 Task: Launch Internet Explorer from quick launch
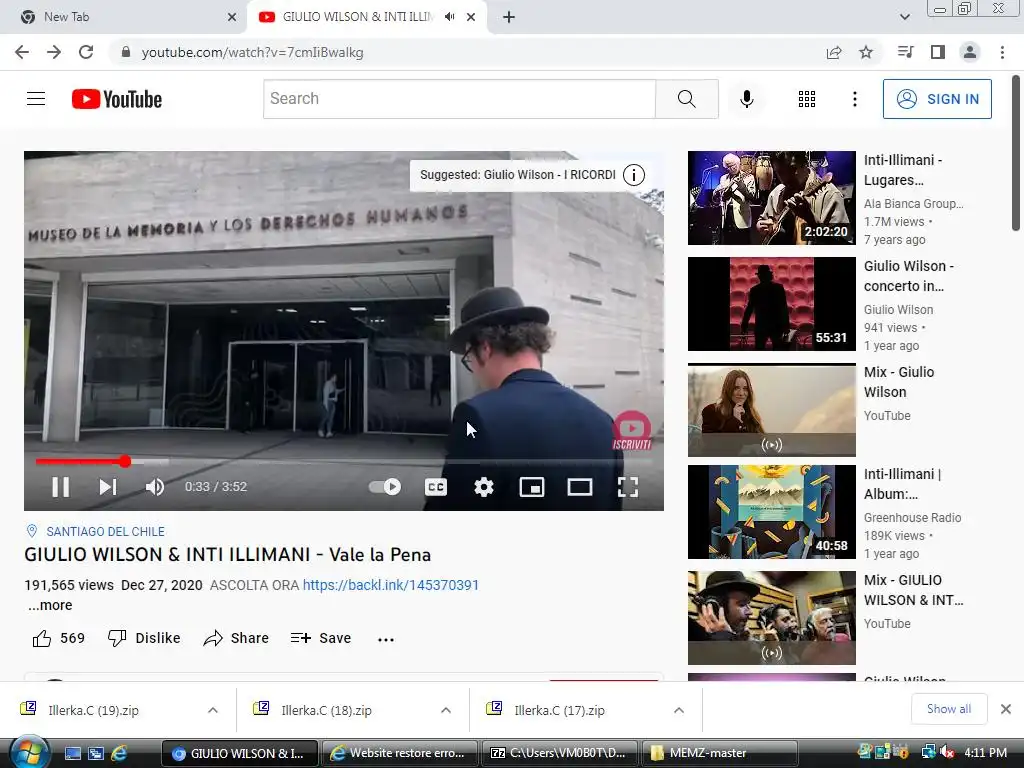(120, 753)
